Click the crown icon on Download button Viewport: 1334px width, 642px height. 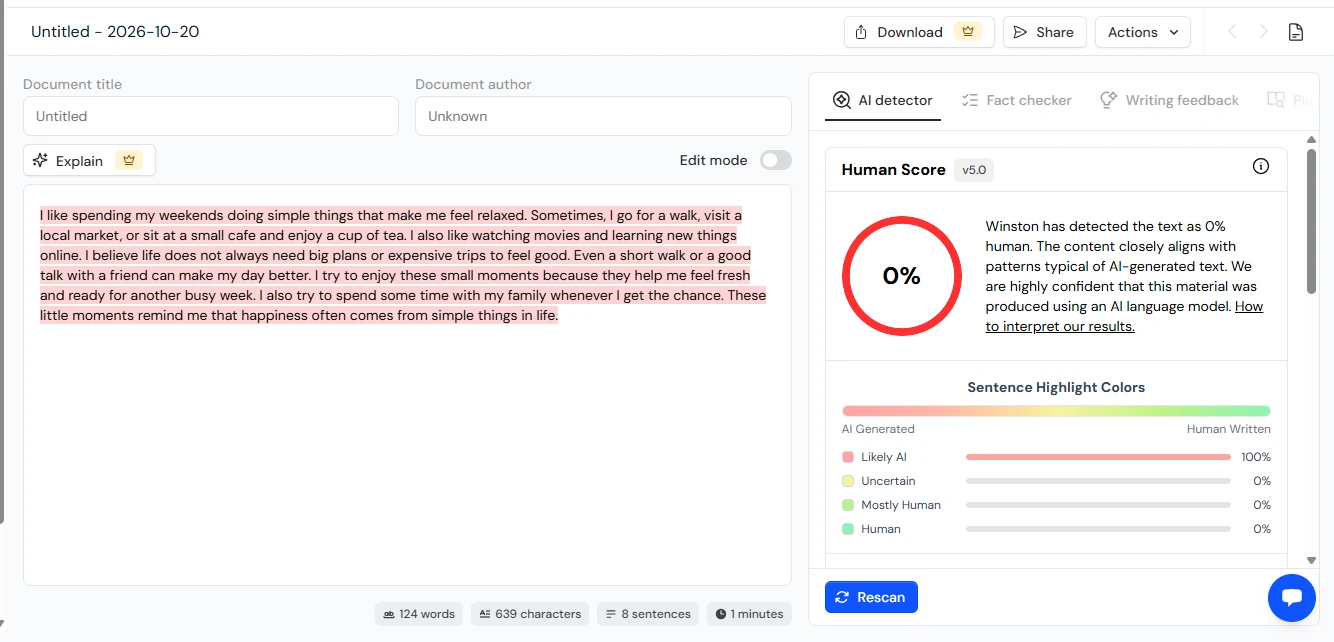[x=967, y=32]
